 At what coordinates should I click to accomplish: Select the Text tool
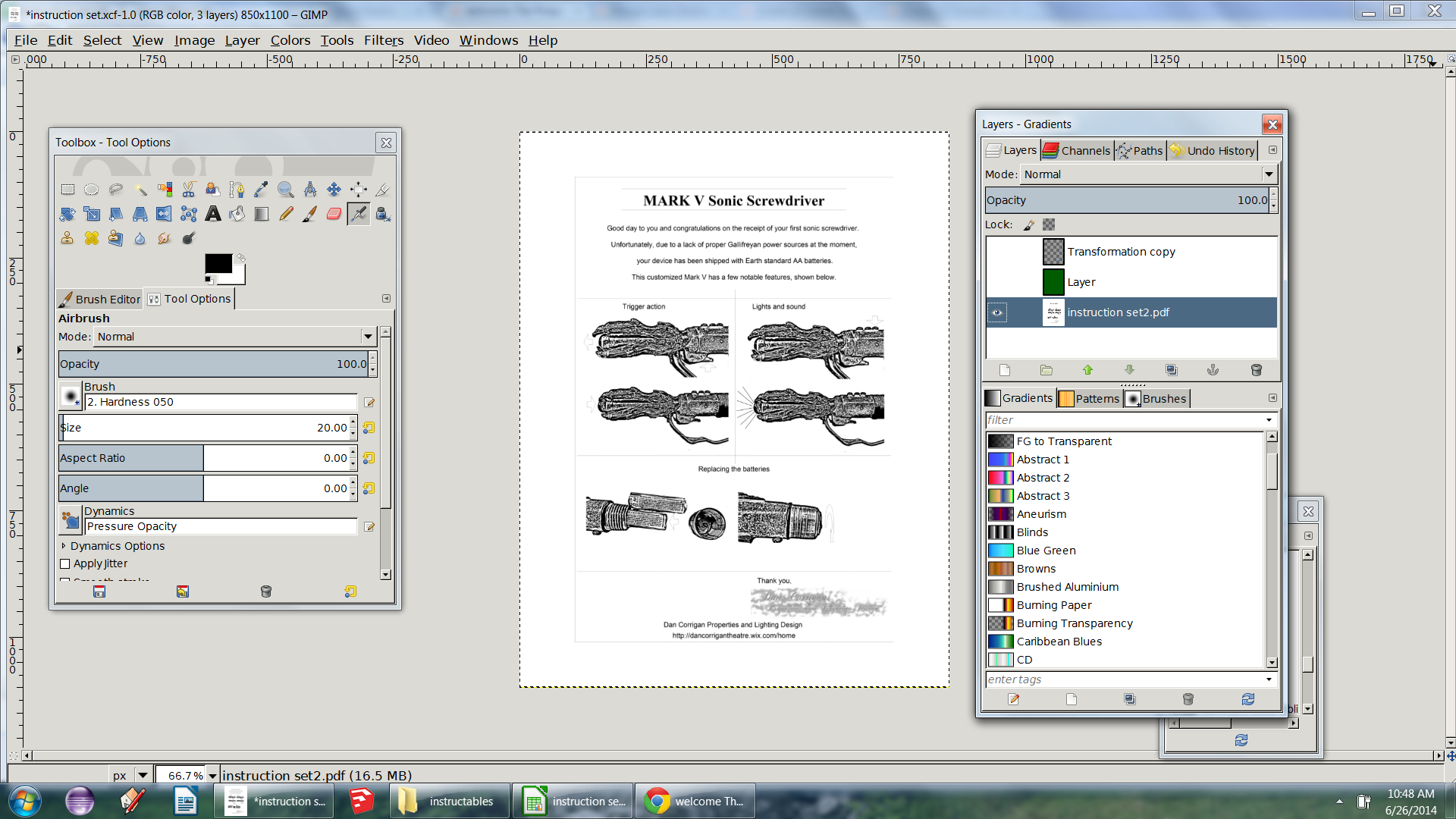pyautogui.click(x=213, y=214)
